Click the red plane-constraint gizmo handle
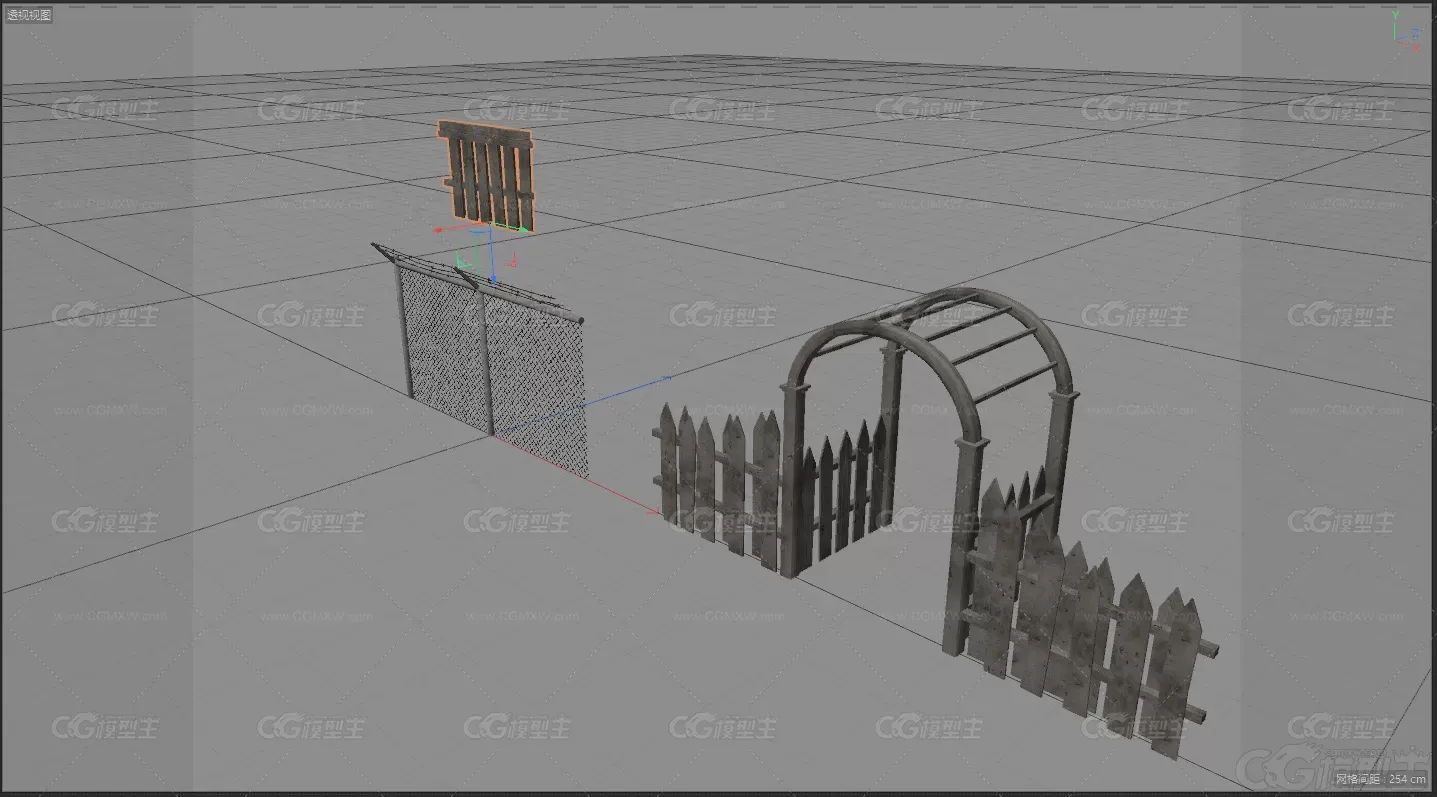 pos(512,262)
